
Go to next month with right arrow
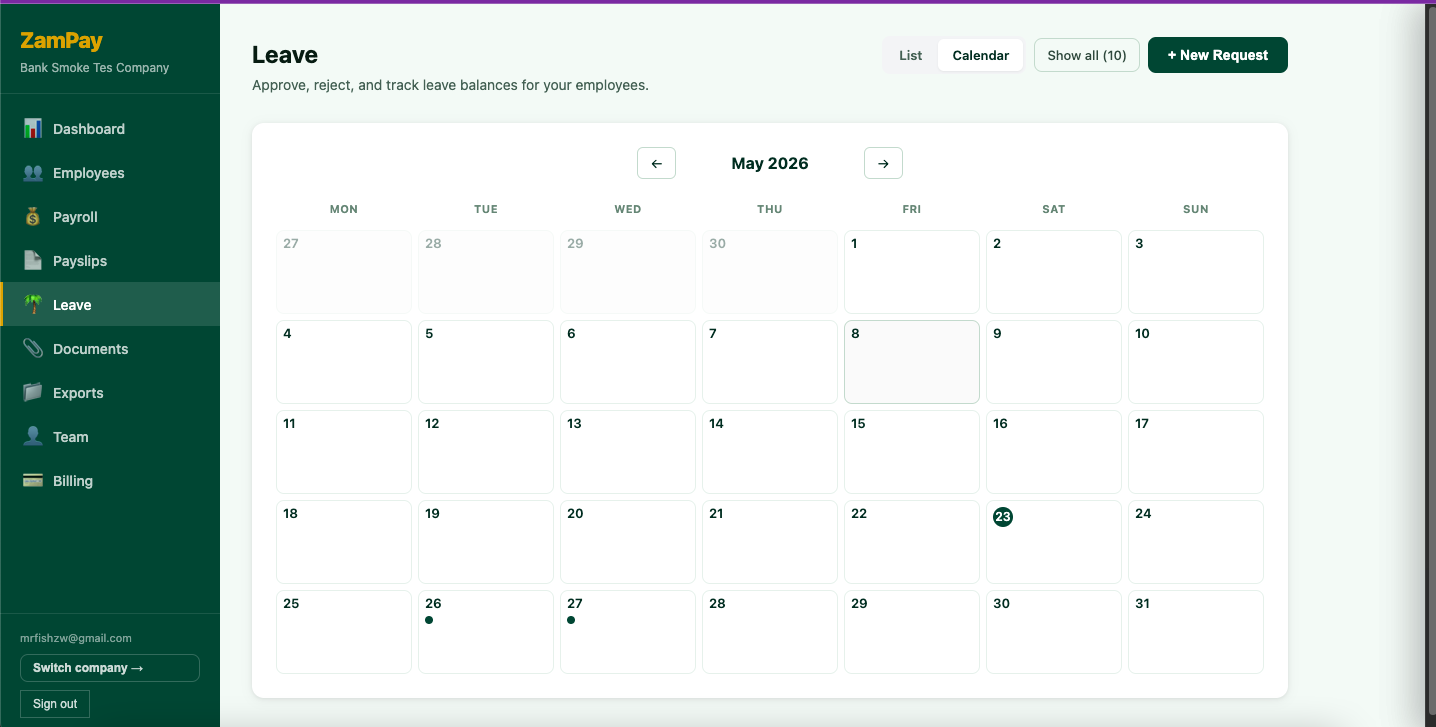click(883, 163)
